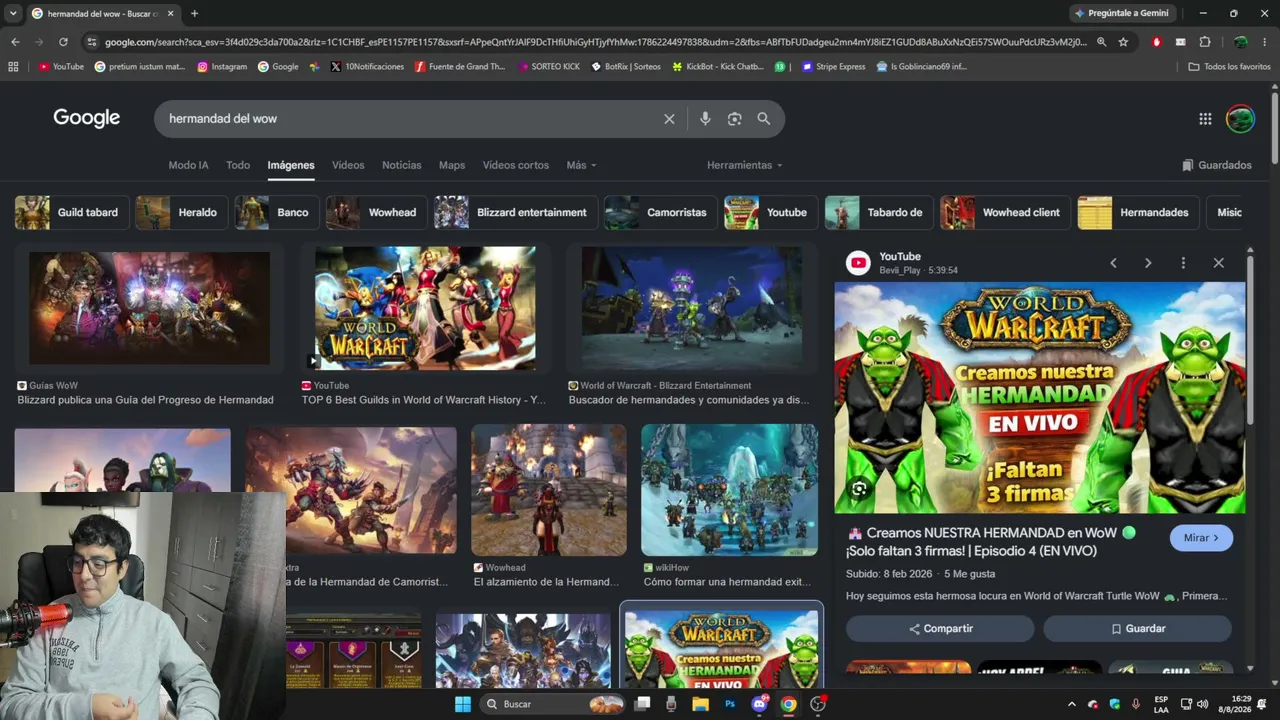Show the previous image in the preview panel
1280x720 pixels.
[x=1113, y=263]
